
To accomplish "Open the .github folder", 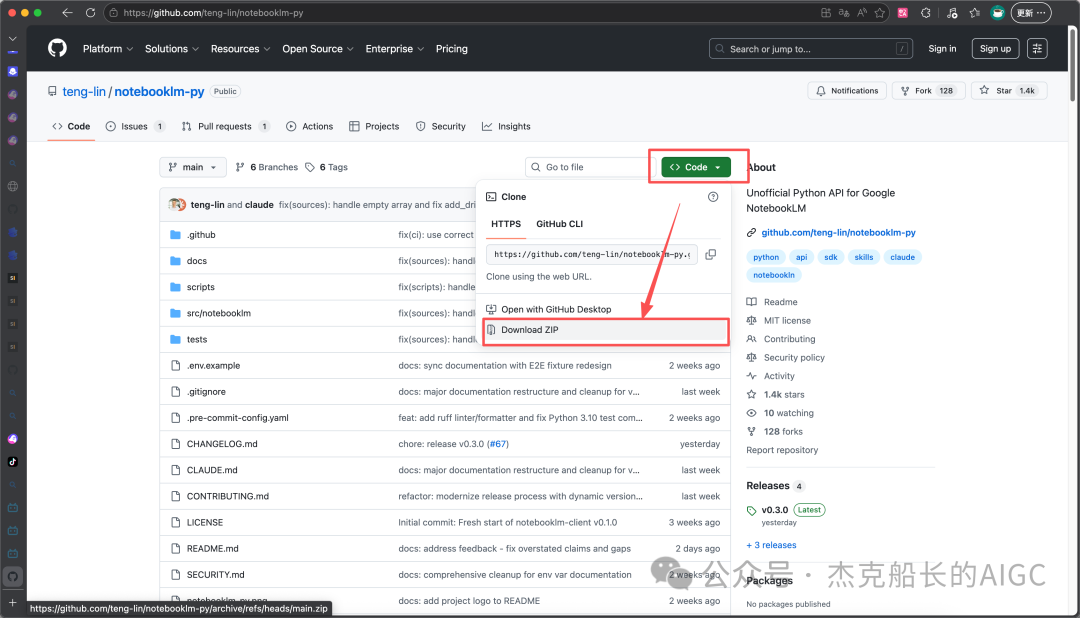I will [x=201, y=235].
